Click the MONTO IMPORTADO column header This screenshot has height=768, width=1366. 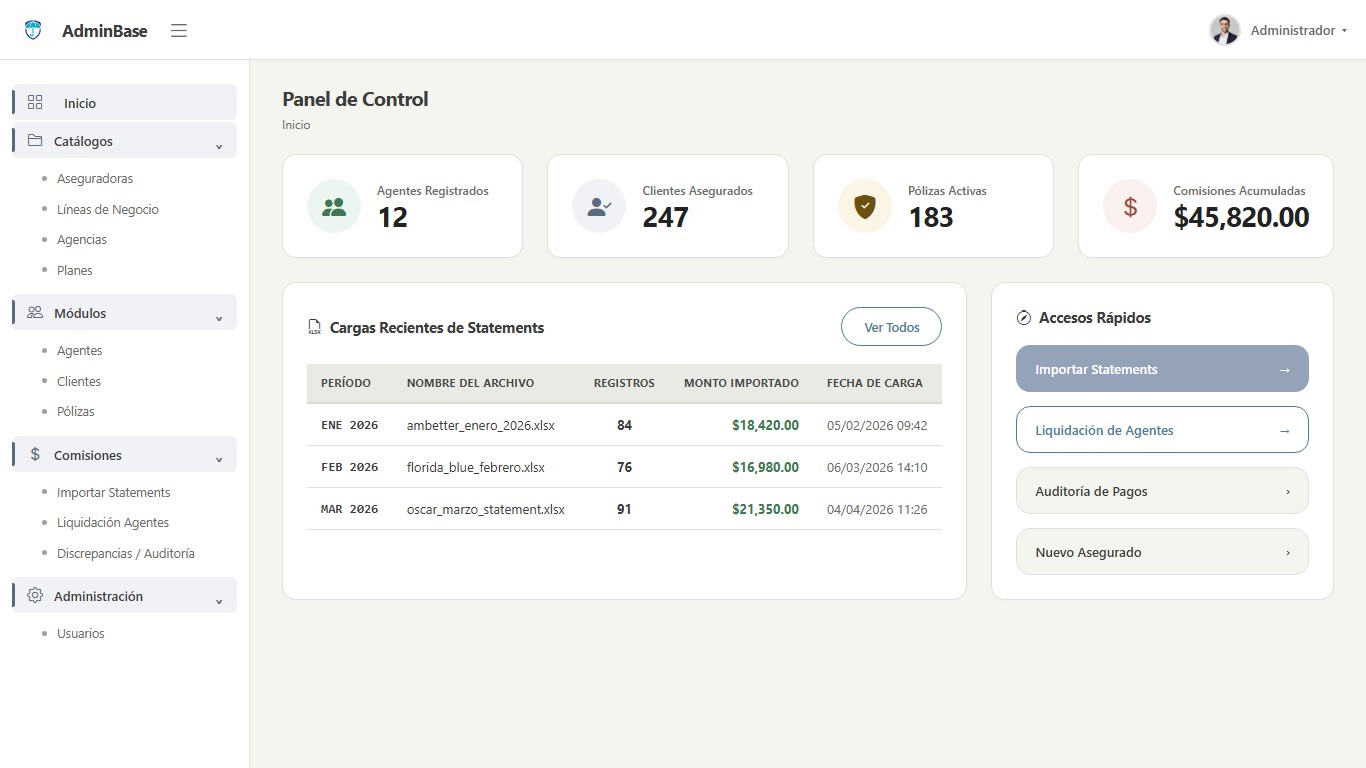[741, 383]
